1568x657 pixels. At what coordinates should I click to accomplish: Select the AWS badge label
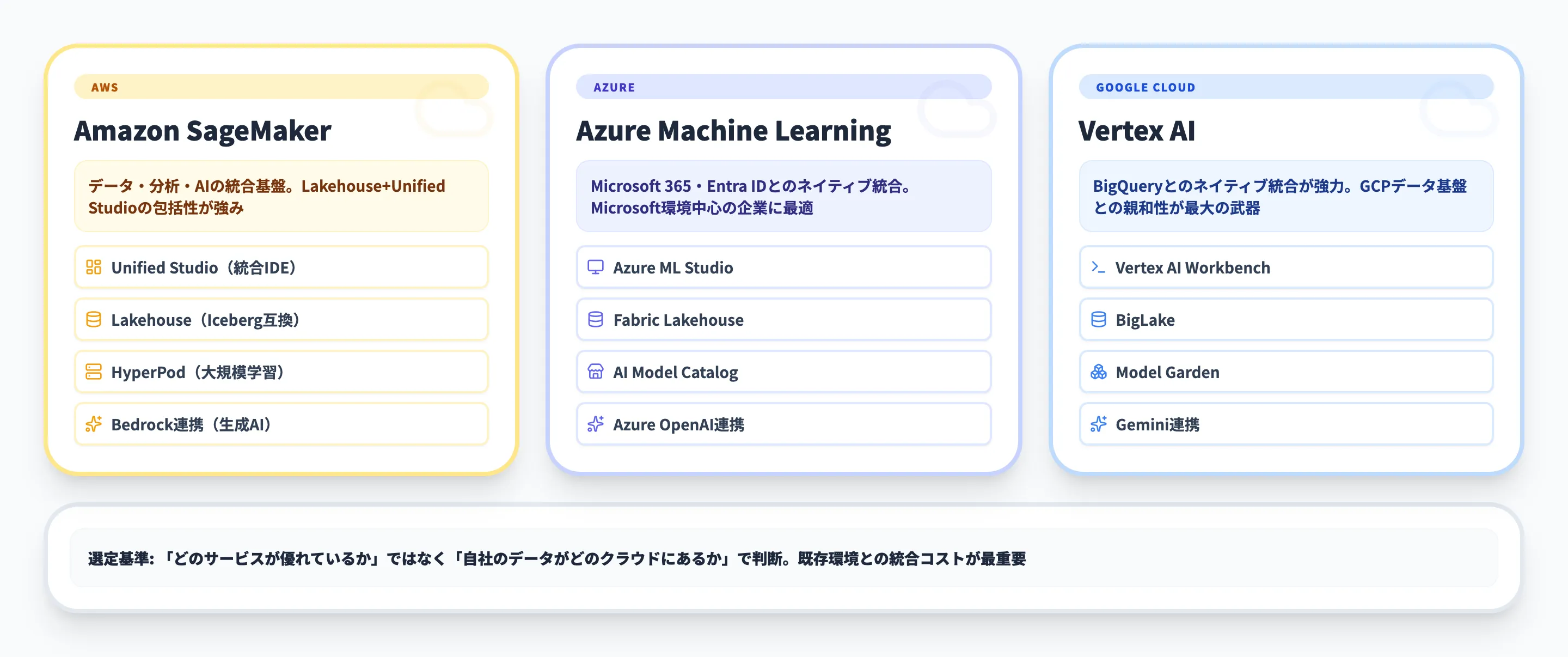pos(104,87)
